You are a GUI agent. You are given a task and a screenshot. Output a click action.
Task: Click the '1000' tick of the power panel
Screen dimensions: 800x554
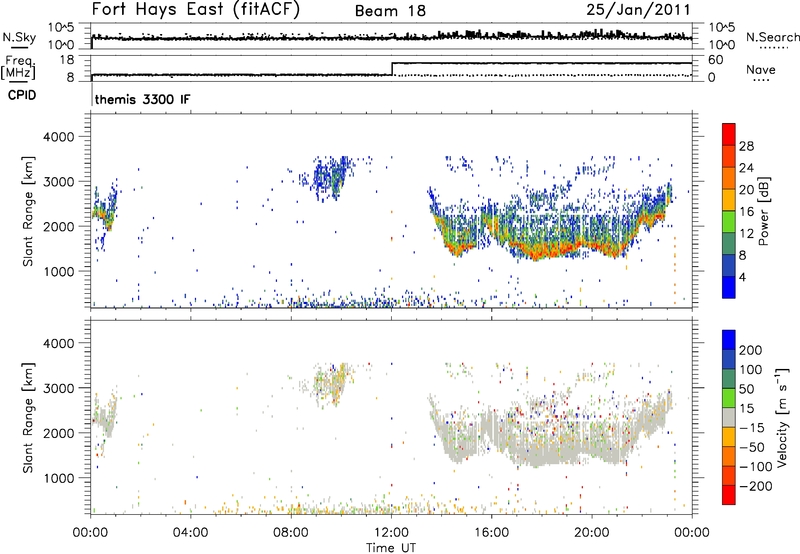[59, 271]
